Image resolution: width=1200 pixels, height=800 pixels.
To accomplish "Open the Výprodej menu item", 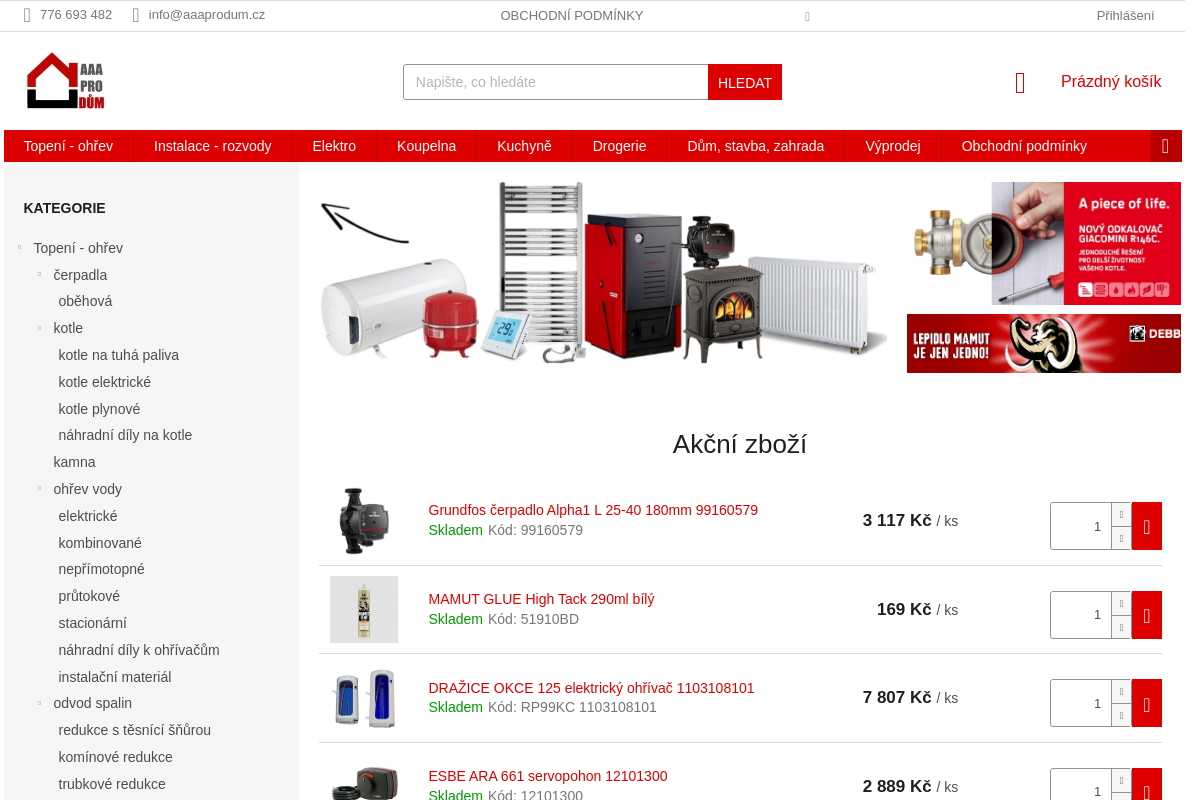I will tap(893, 146).
